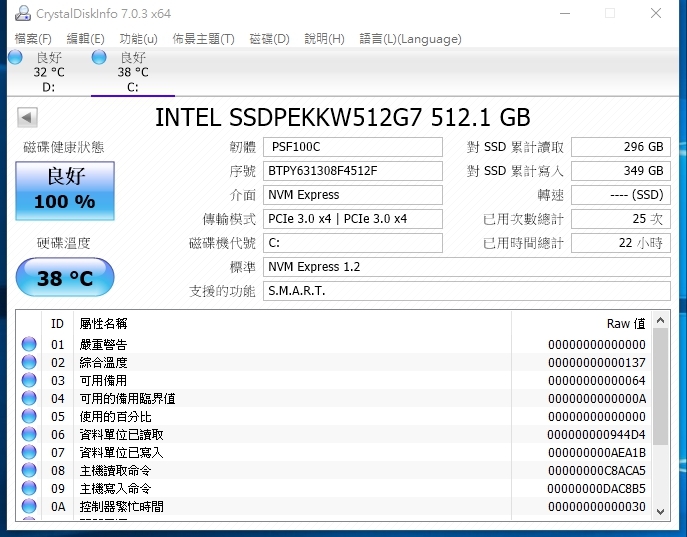Click the status orb for attribute 05
687x537 pixels.
(29, 416)
